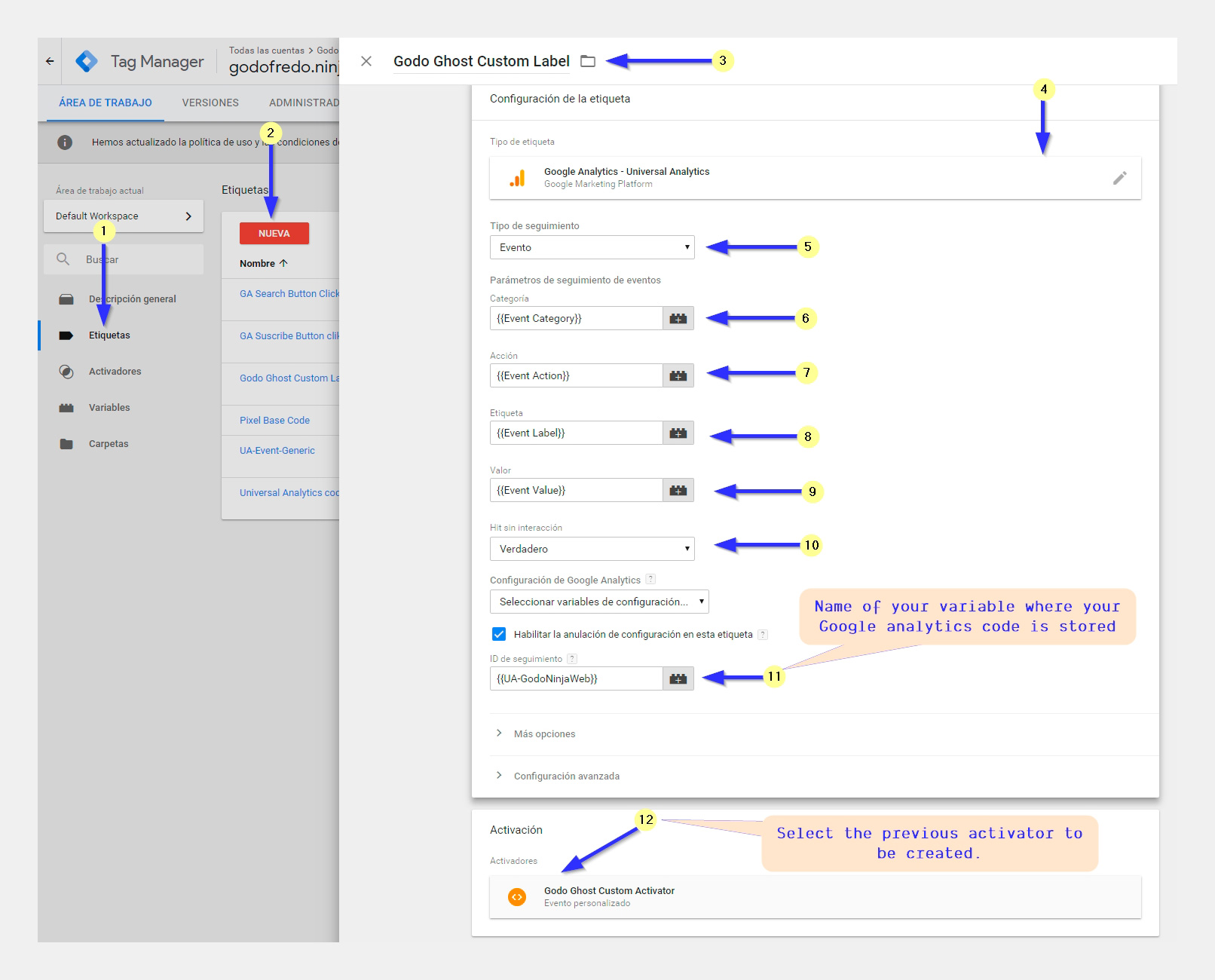Viewport: 1215px width, 980px height.
Task: Close the Godo Ghost Custom Label panel
Action: click(366, 61)
